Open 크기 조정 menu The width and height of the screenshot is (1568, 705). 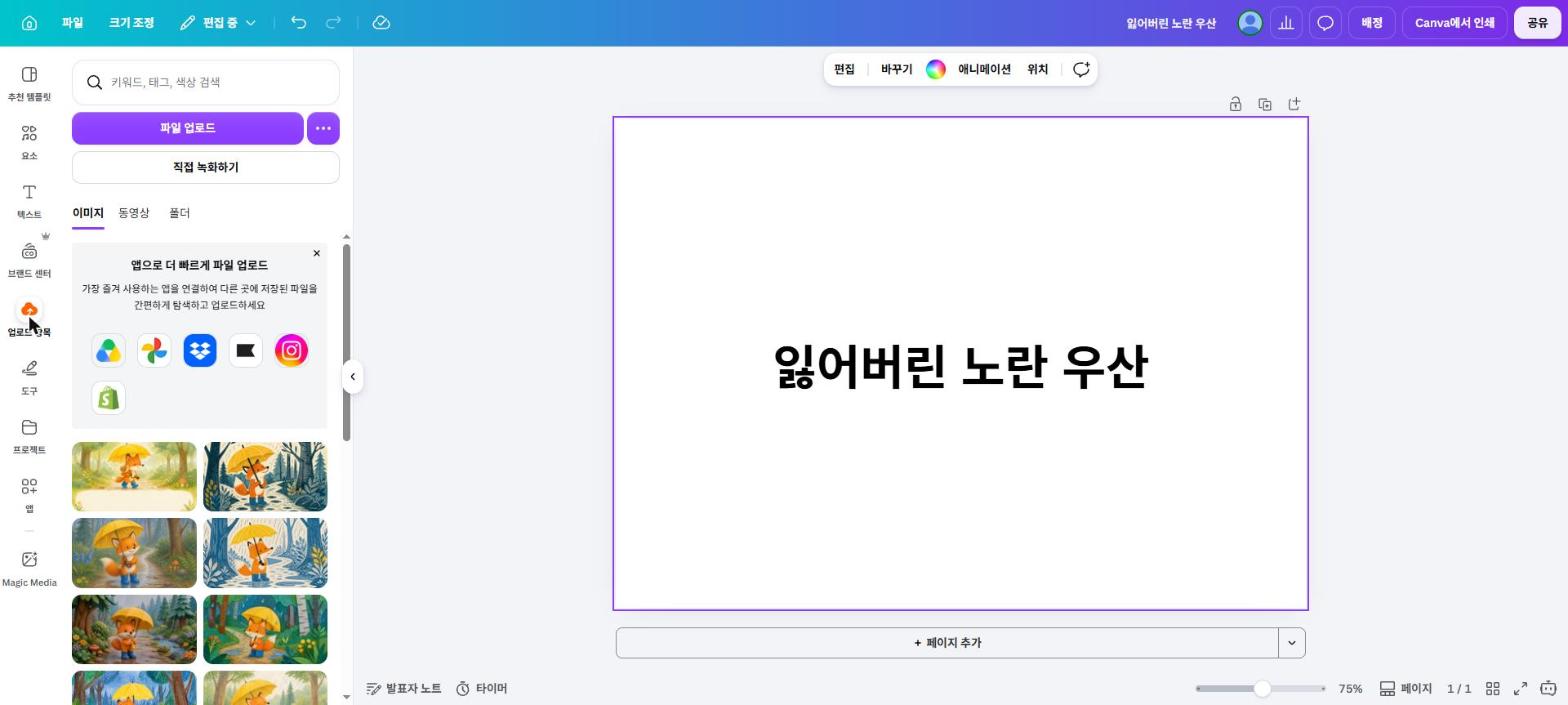[x=131, y=23]
